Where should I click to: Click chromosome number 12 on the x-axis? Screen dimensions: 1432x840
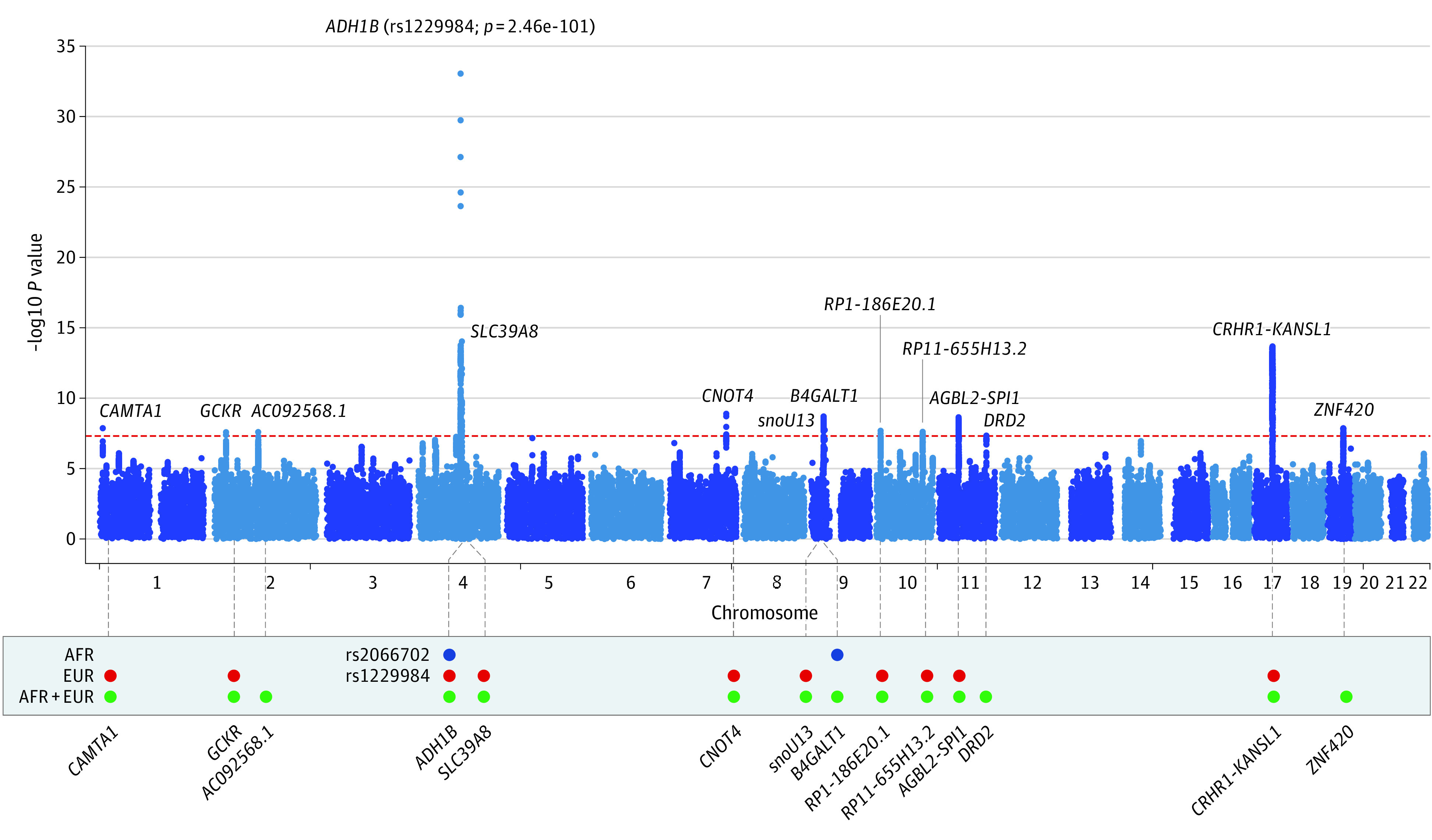(1032, 582)
